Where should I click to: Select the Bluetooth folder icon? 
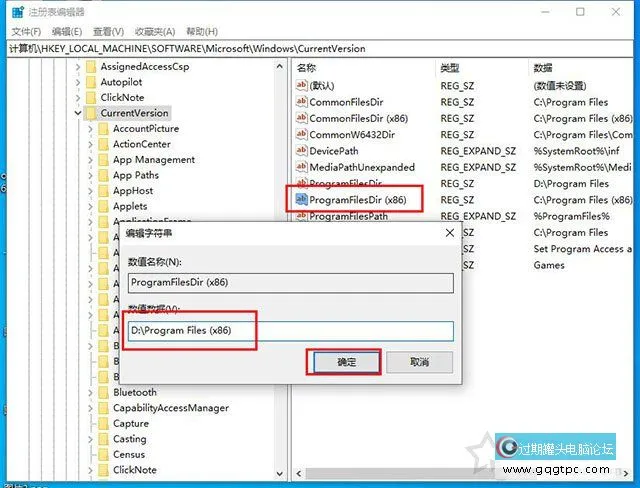(104, 393)
